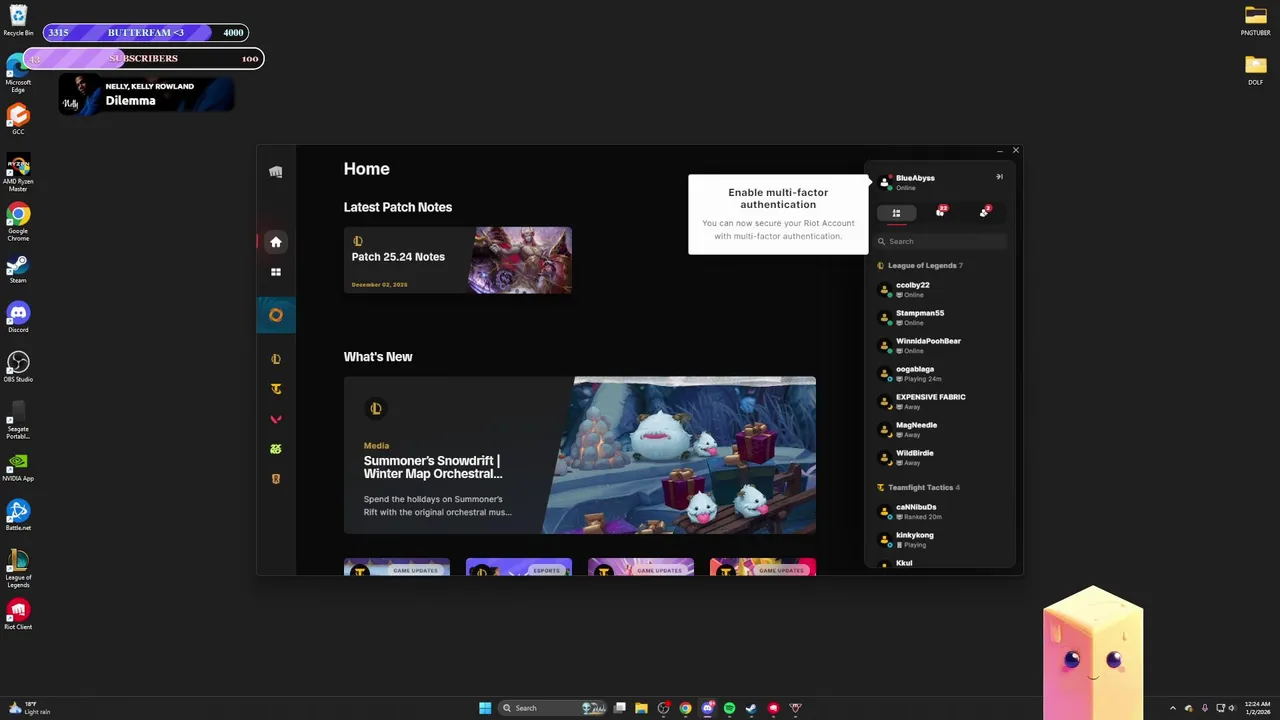1280x720 pixels.
Task: Open Recycle Bin on desktop
Action: pos(18,20)
